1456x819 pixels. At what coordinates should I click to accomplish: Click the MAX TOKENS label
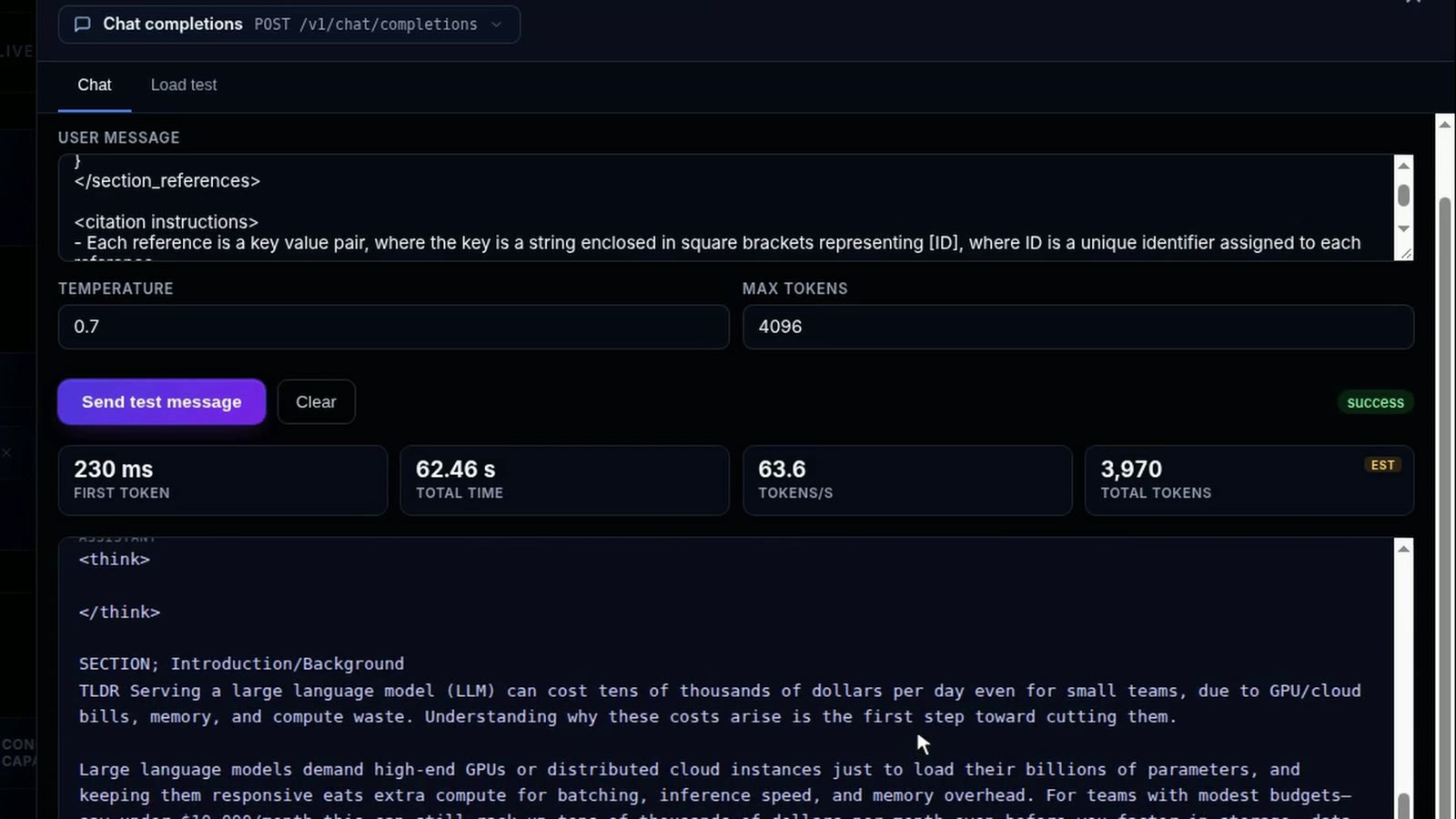pyautogui.click(x=794, y=288)
